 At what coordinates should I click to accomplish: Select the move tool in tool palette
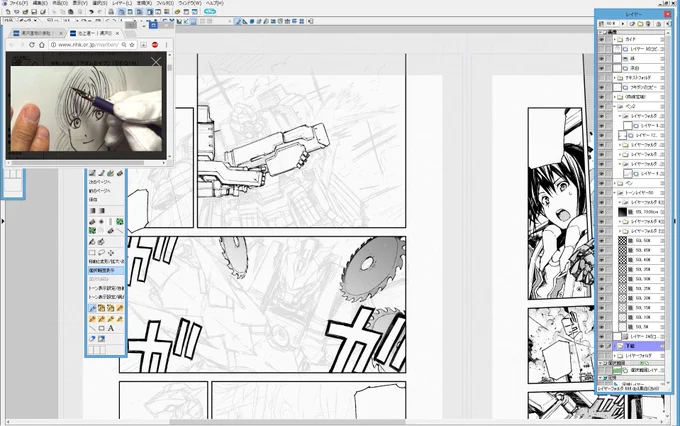tap(111, 252)
